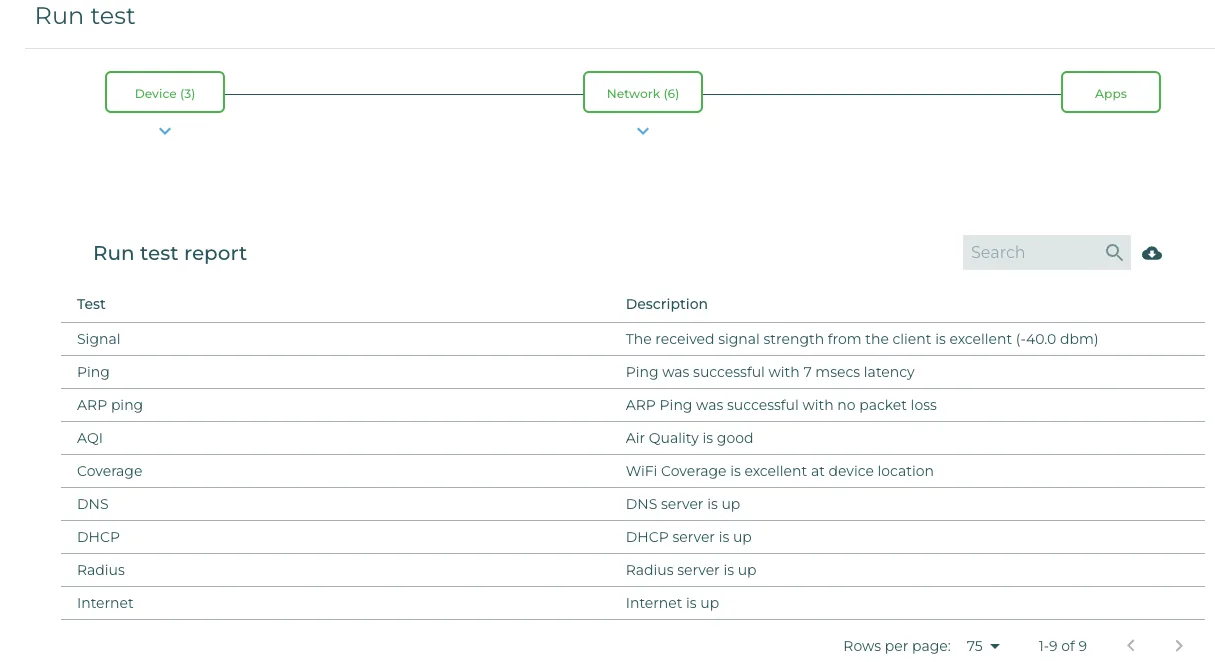Image resolution: width=1215 pixels, height=662 pixels.
Task: Expand the Device (3) details chevron
Action: click(x=165, y=131)
